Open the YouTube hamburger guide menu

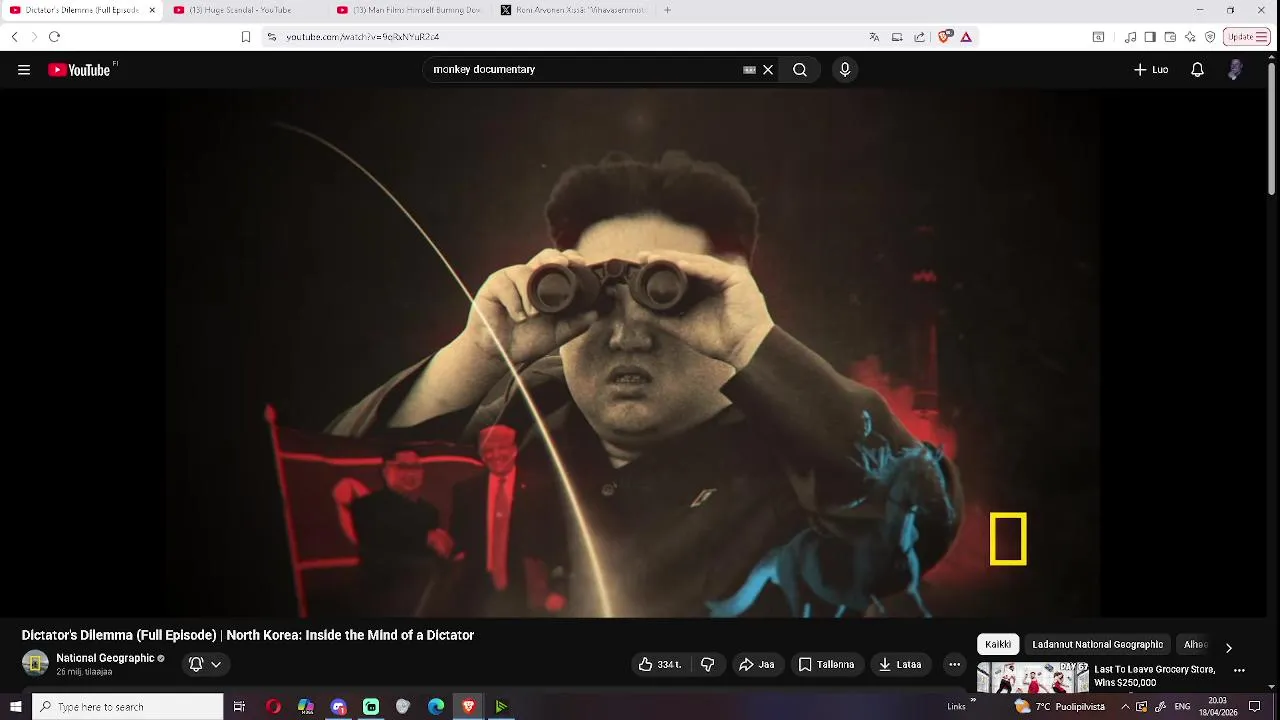[x=24, y=70]
